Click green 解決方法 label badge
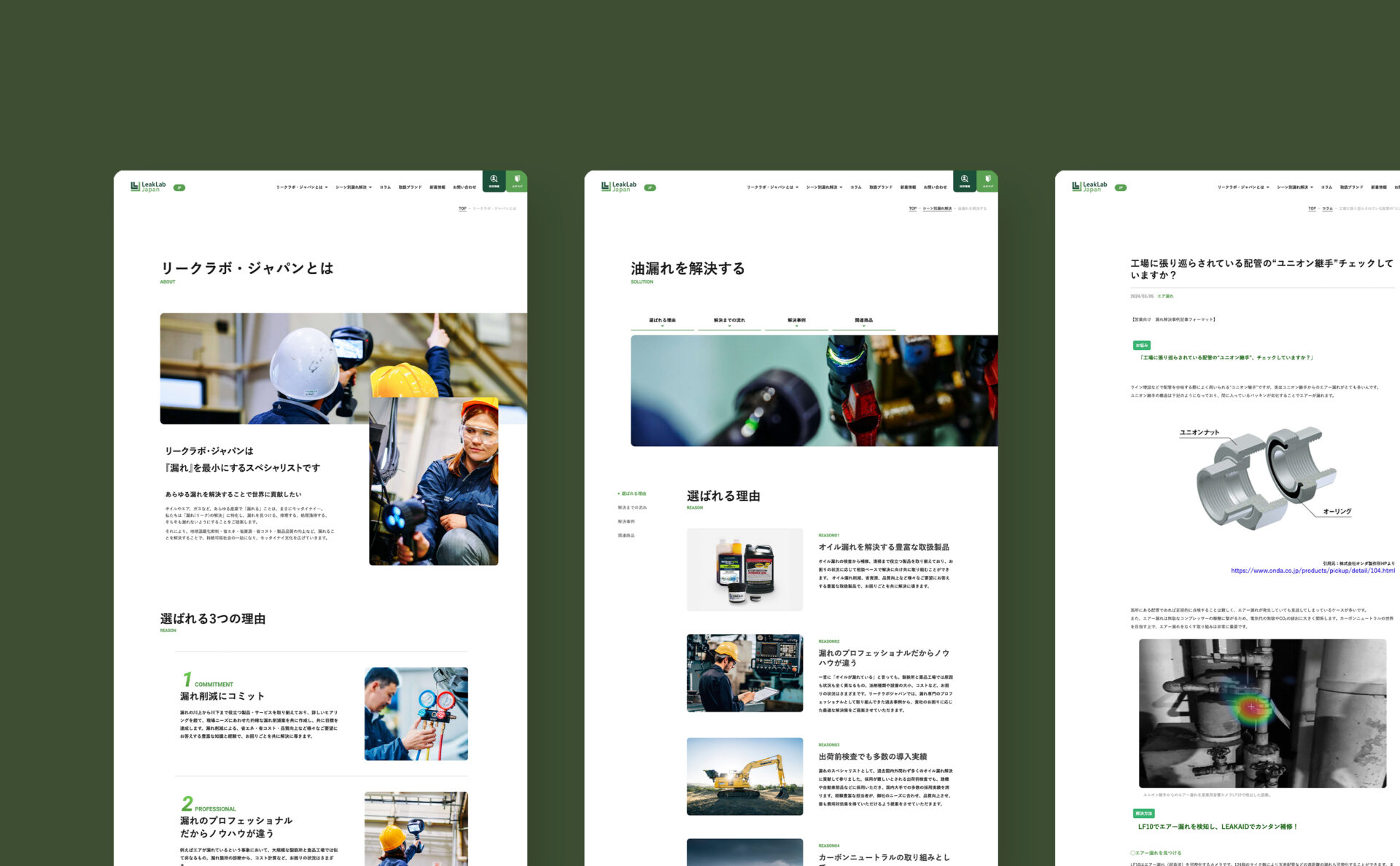Screen dimensions: 1400x866 click(x=1143, y=814)
